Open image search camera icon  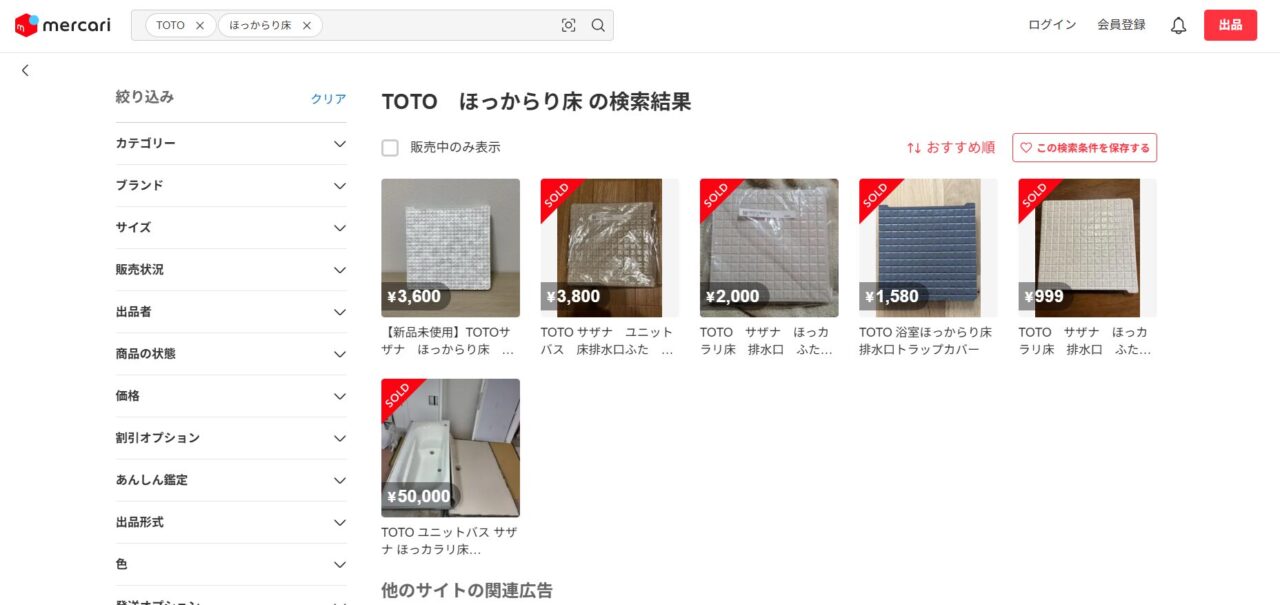tap(569, 25)
